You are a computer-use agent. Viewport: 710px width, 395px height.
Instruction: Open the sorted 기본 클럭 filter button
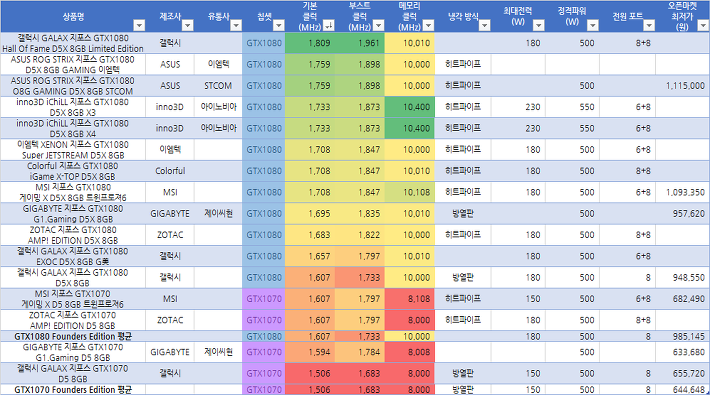(x=329, y=25)
